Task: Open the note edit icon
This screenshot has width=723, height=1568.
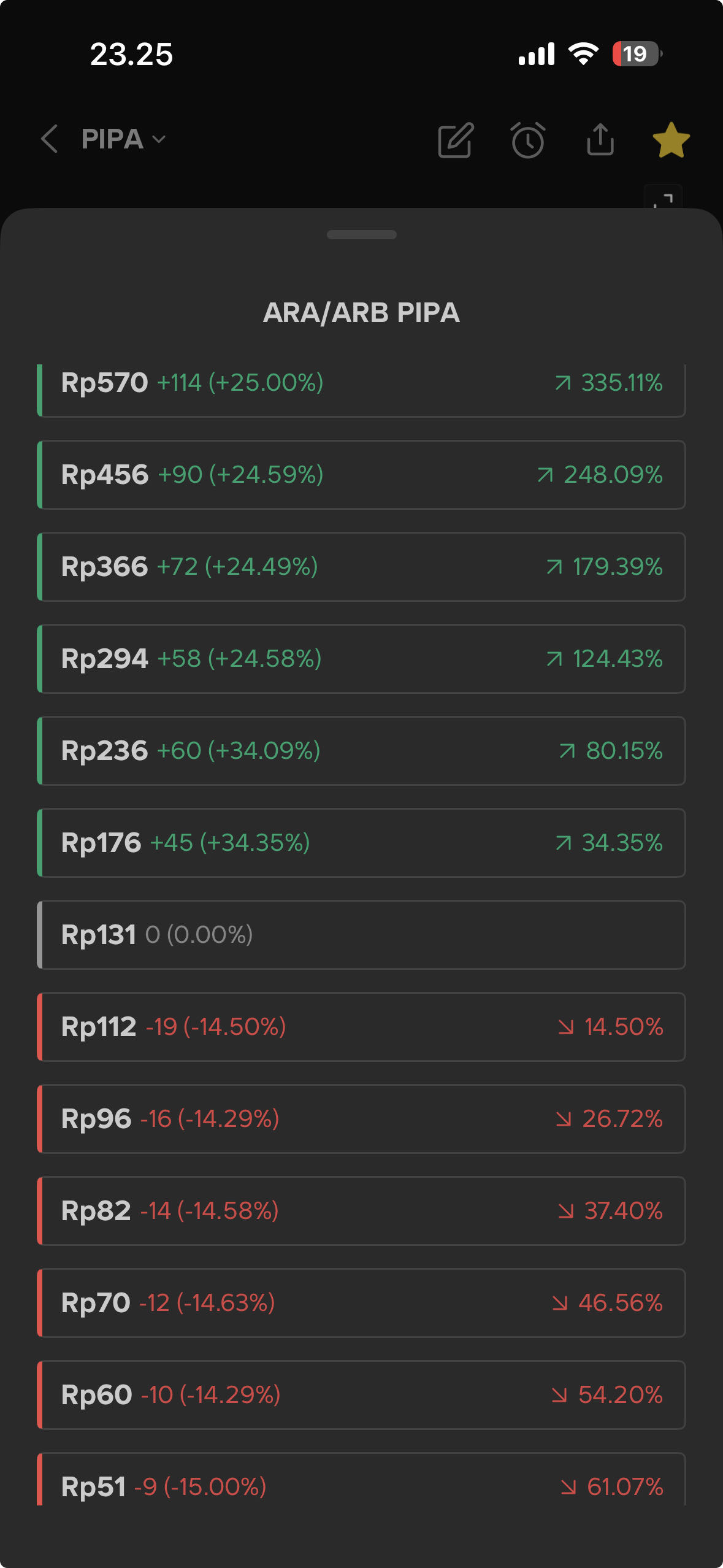Action: 456,140
